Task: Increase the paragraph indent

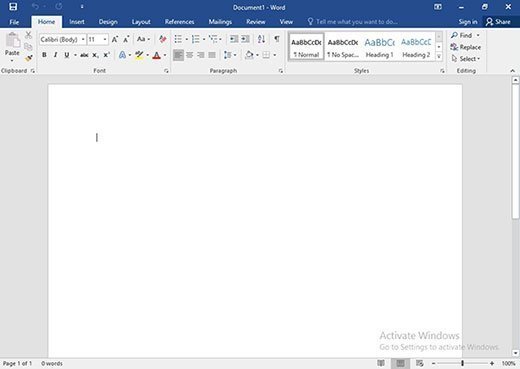Action: pos(246,39)
